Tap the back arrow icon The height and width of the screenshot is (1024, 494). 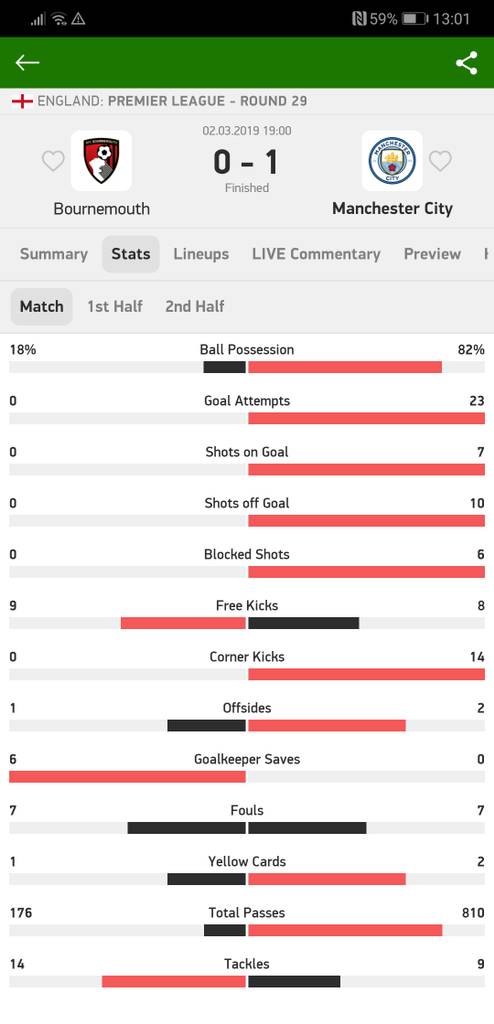click(27, 63)
